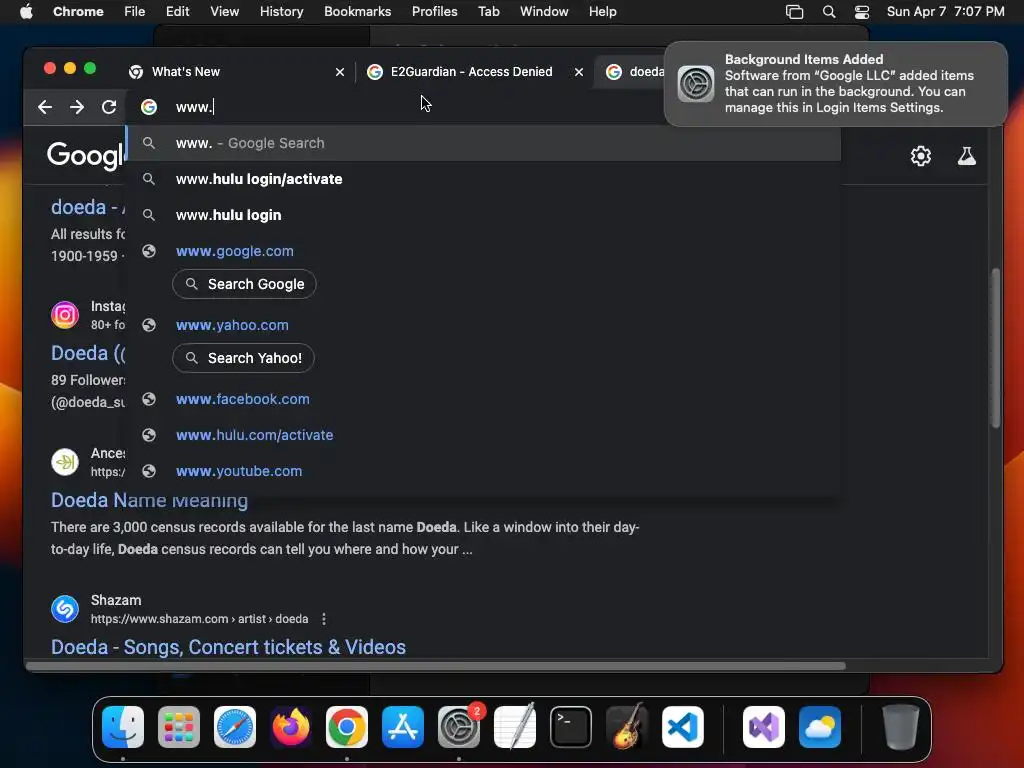The height and width of the screenshot is (768, 1024).
Task: Select the www.youtube.com suggestion
Action: pyautogui.click(x=483, y=471)
